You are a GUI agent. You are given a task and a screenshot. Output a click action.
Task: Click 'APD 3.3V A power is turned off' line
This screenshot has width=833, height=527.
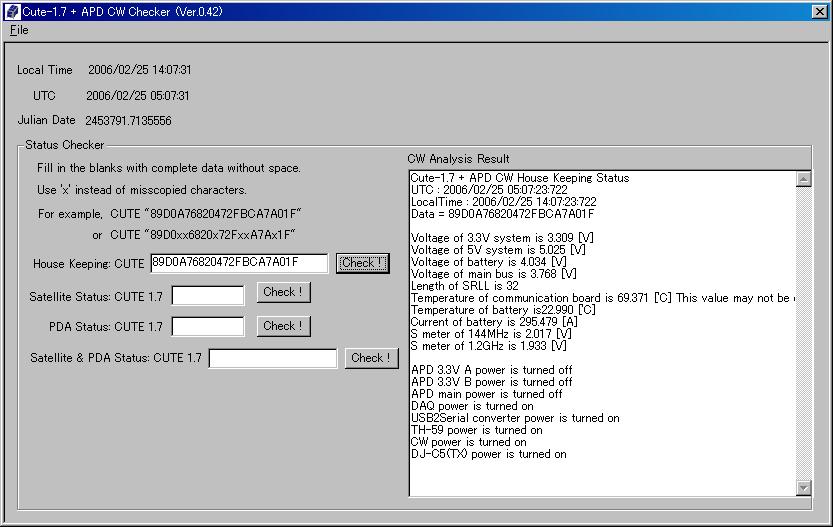click(491, 370)
